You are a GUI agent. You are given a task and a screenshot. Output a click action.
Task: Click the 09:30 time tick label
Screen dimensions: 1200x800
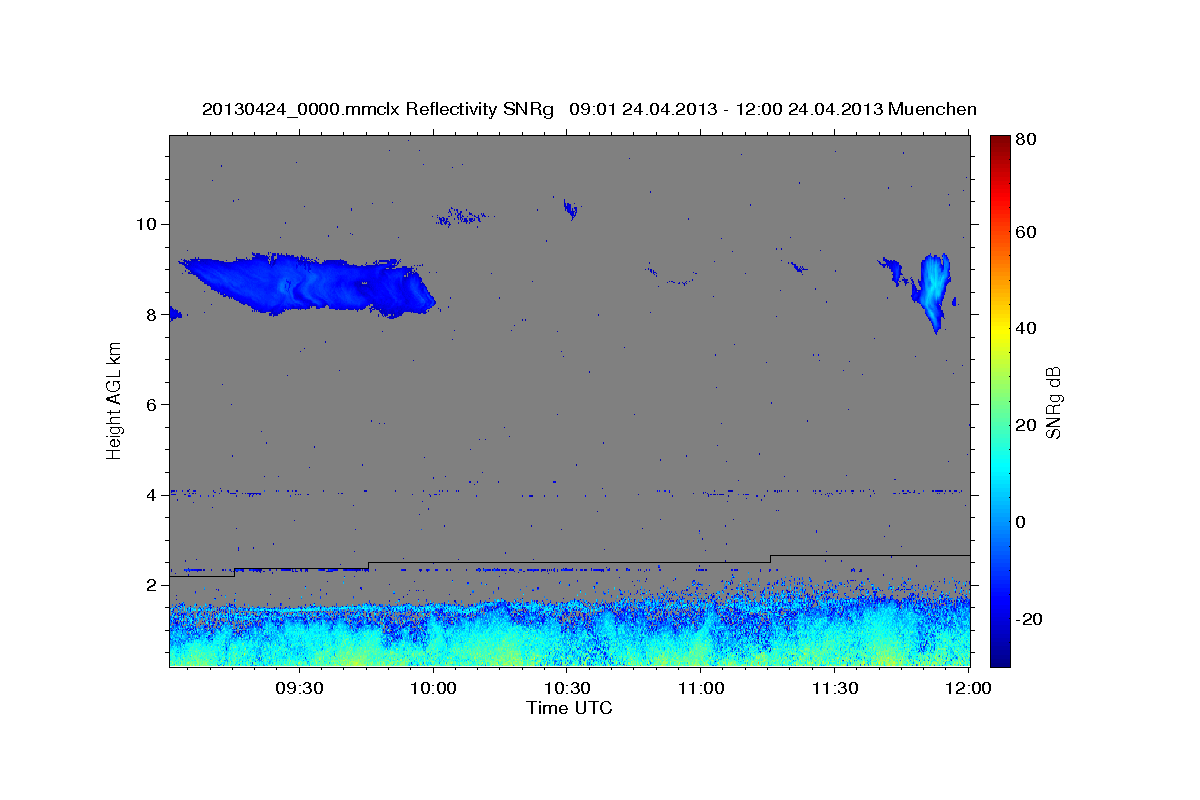coord(298,689)
